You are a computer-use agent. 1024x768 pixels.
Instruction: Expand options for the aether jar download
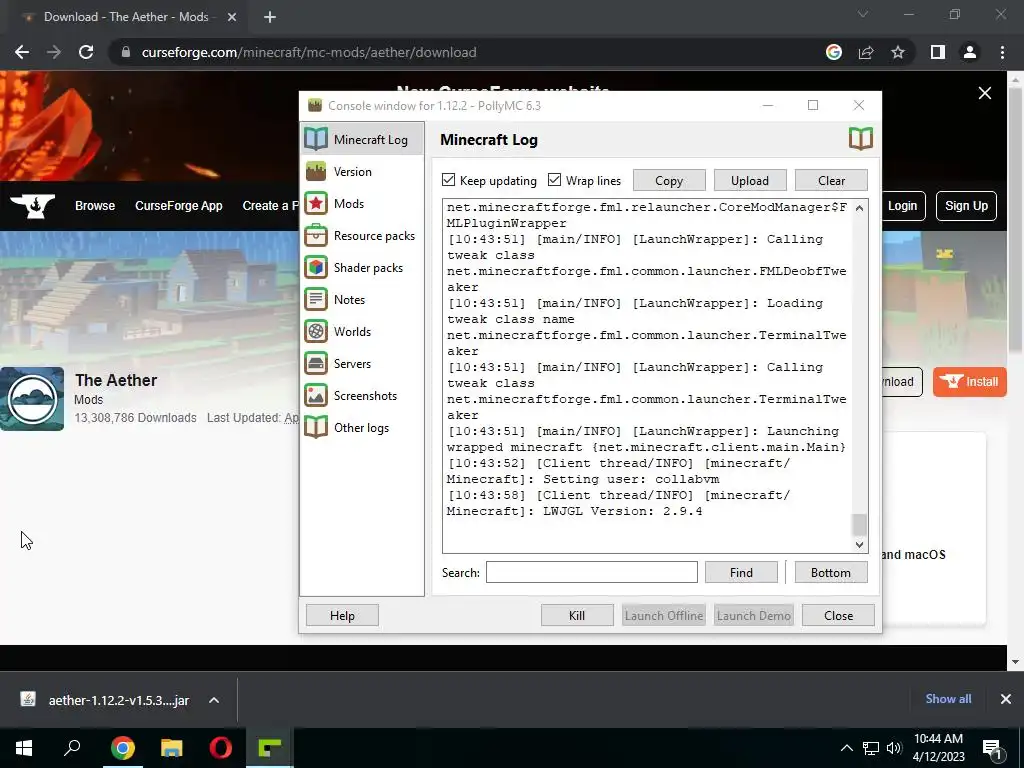pyautogui.click(x=214, y=700)
